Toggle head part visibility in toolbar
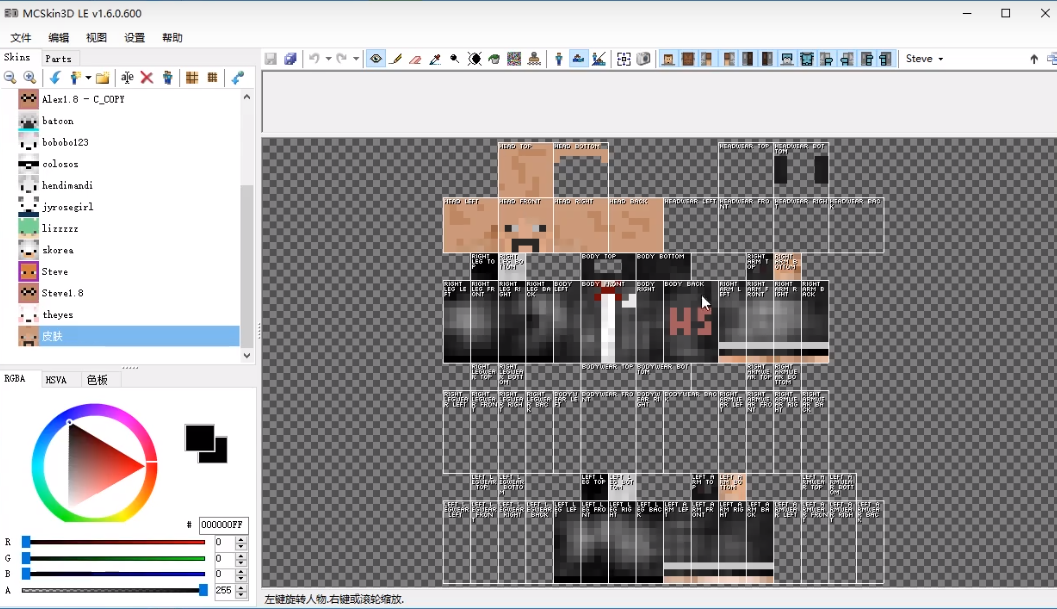The image size is (1057, 609). click(x=667, y=59)
